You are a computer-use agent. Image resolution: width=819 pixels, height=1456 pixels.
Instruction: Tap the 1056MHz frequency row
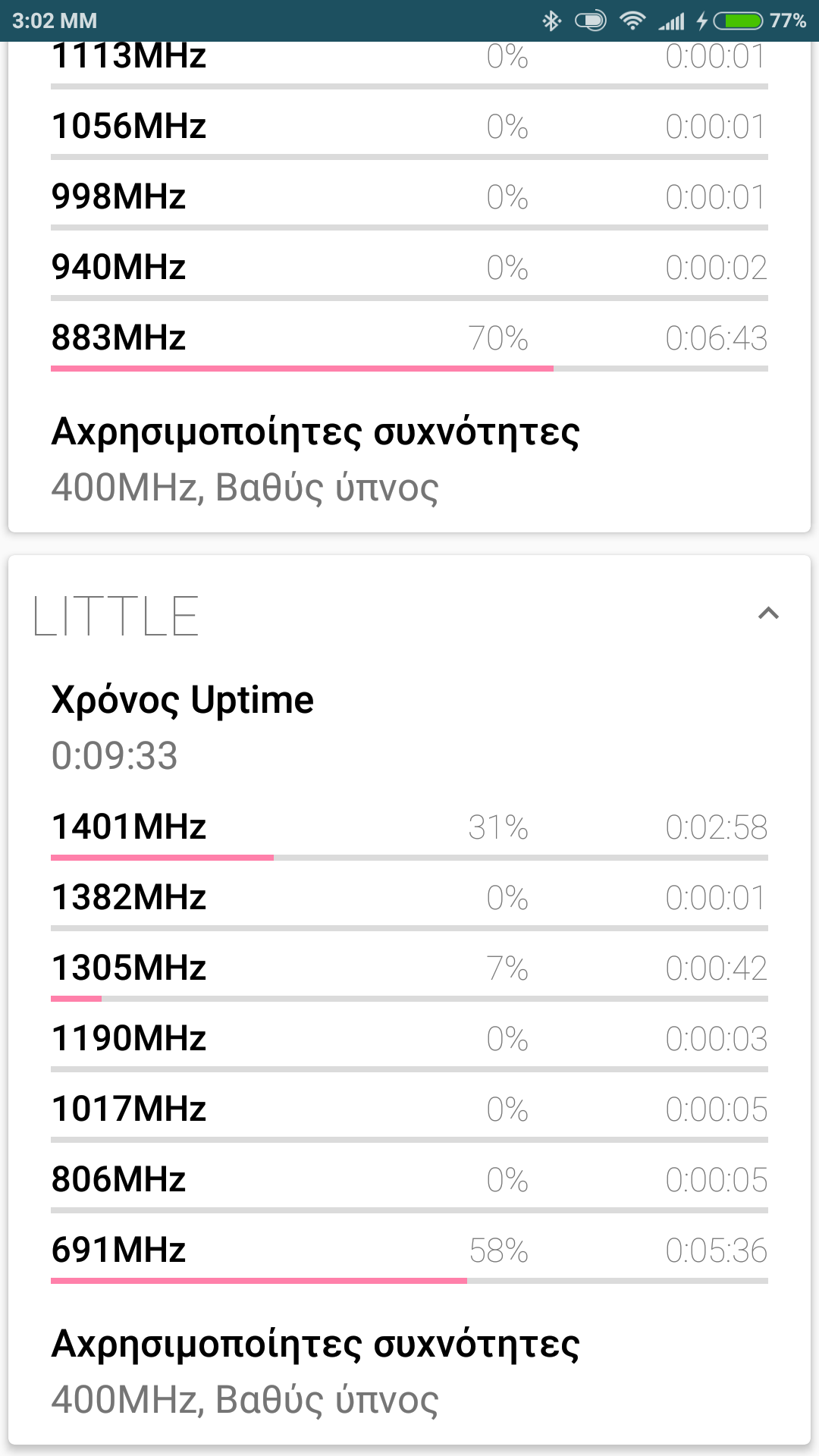tap(409, 127)
